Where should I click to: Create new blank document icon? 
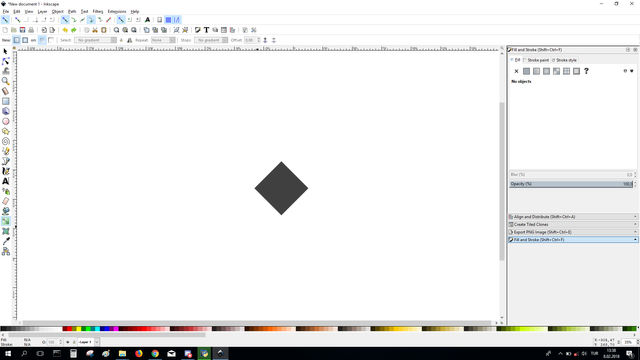[5, 30]
